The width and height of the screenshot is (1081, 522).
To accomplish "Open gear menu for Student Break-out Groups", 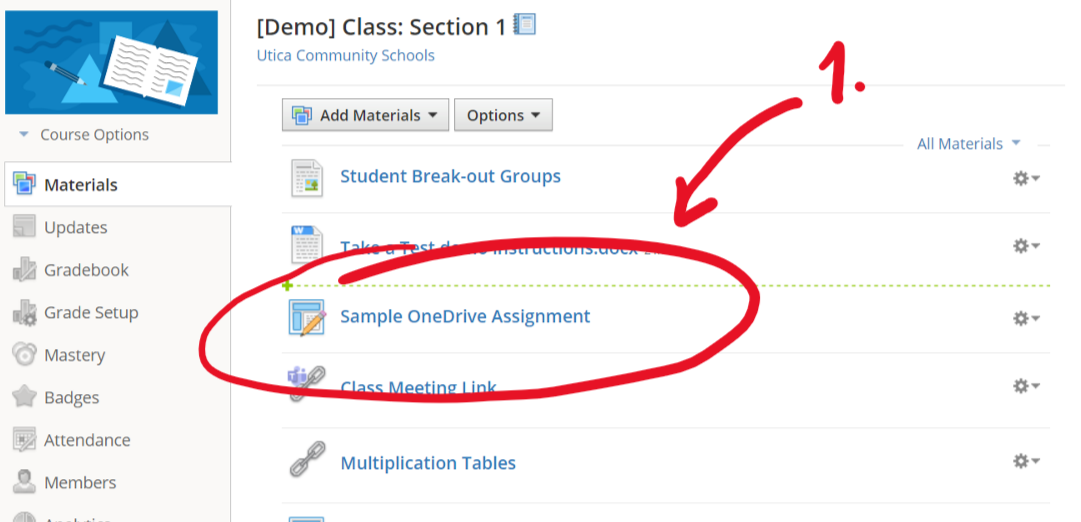I will point(1026,178).
